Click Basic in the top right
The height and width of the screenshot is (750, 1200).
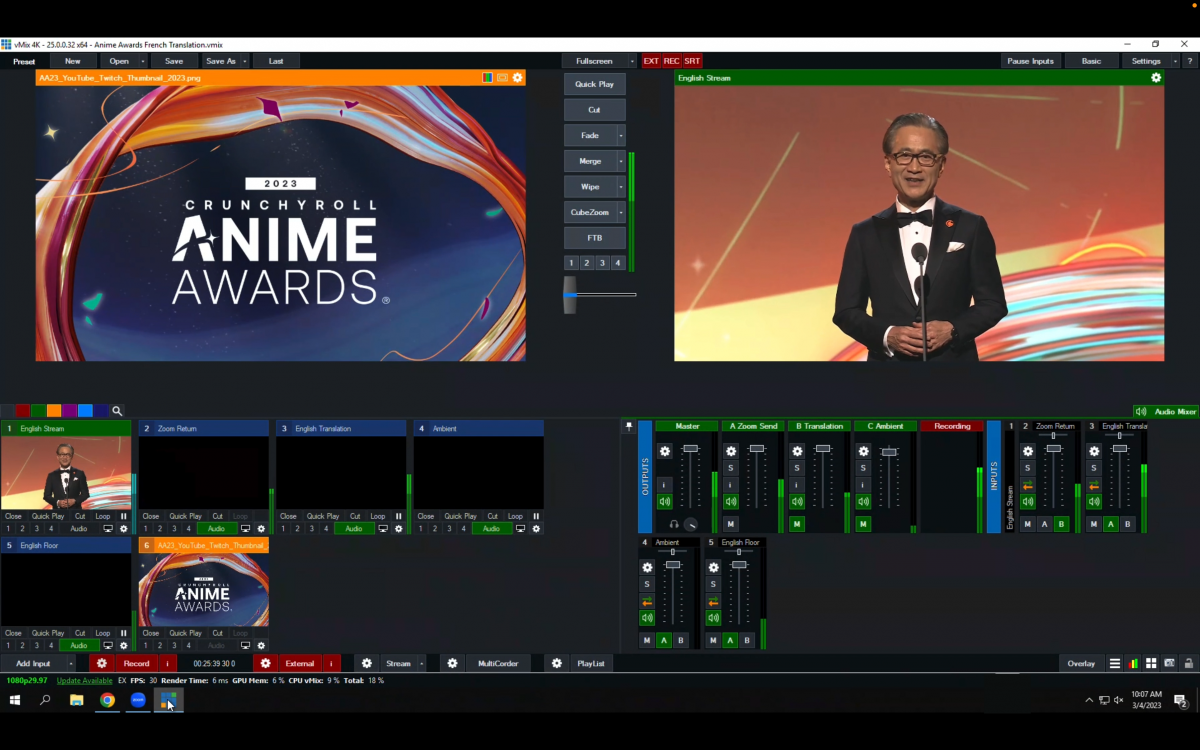[x=1091, y=61]
